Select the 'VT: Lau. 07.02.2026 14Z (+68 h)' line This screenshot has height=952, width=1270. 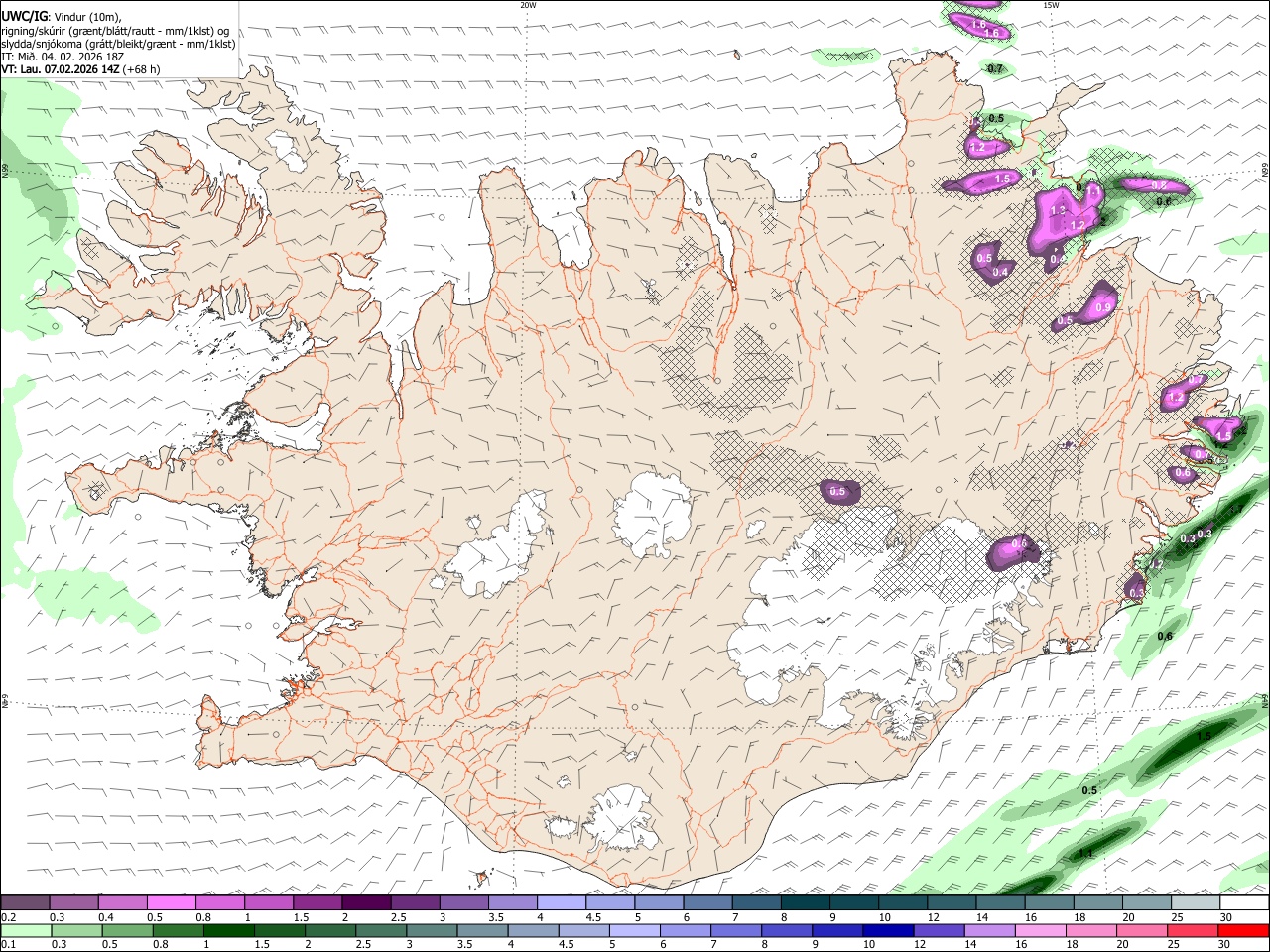80,69
